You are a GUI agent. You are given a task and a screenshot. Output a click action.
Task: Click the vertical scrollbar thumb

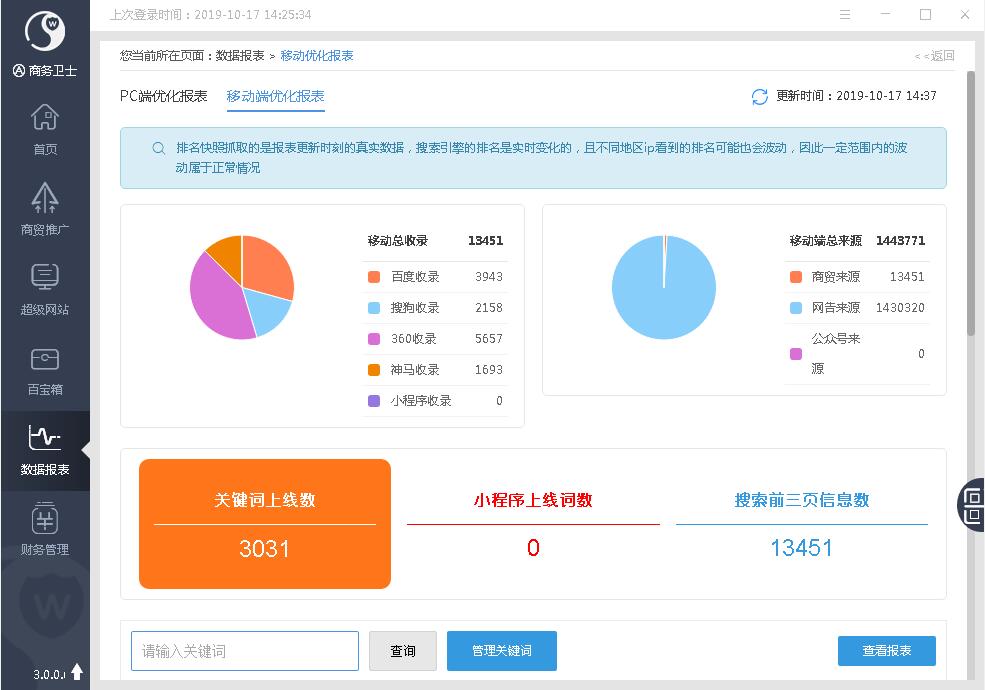click(x=971, y=200)
